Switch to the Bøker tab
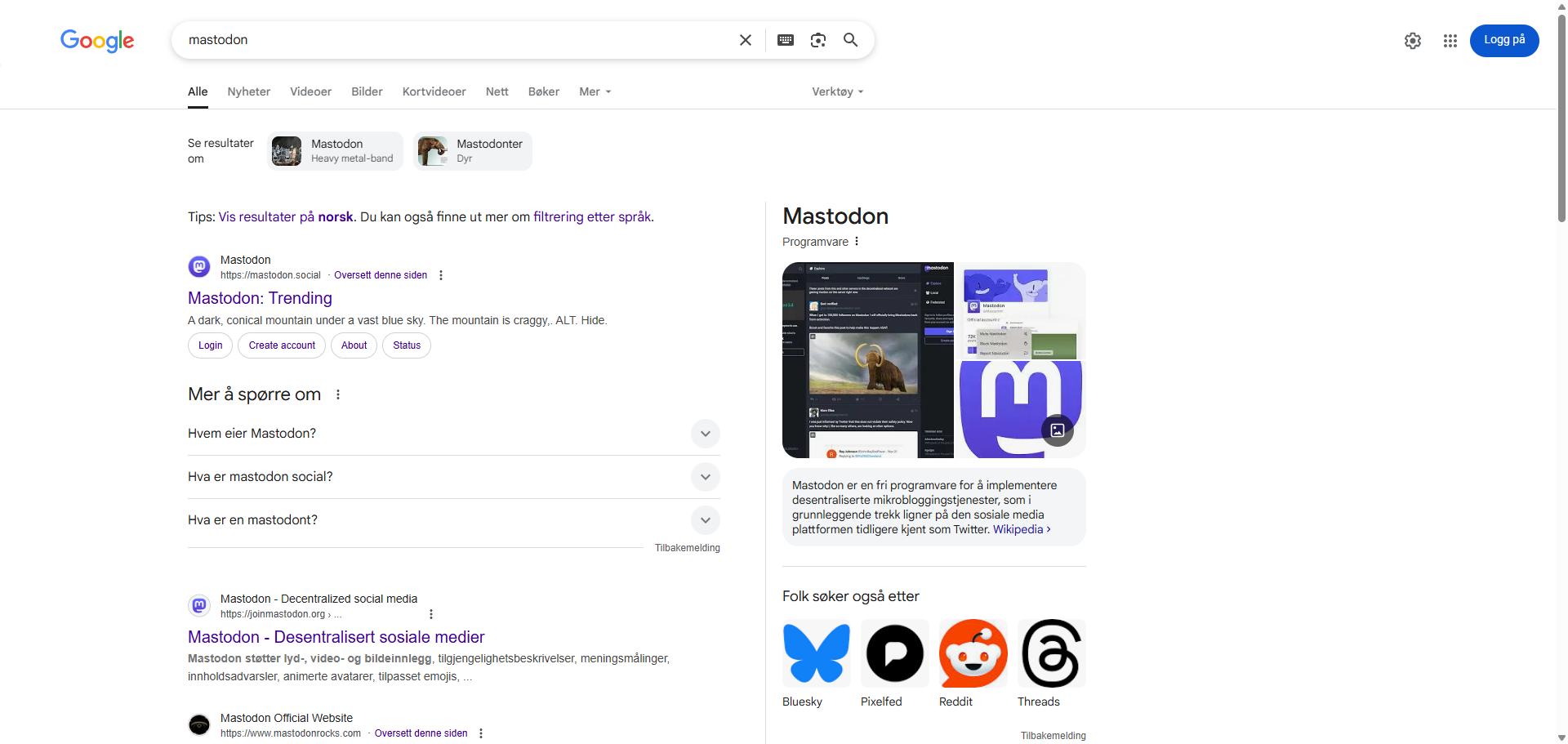The image size is (1568, 744). click(544, 91)
